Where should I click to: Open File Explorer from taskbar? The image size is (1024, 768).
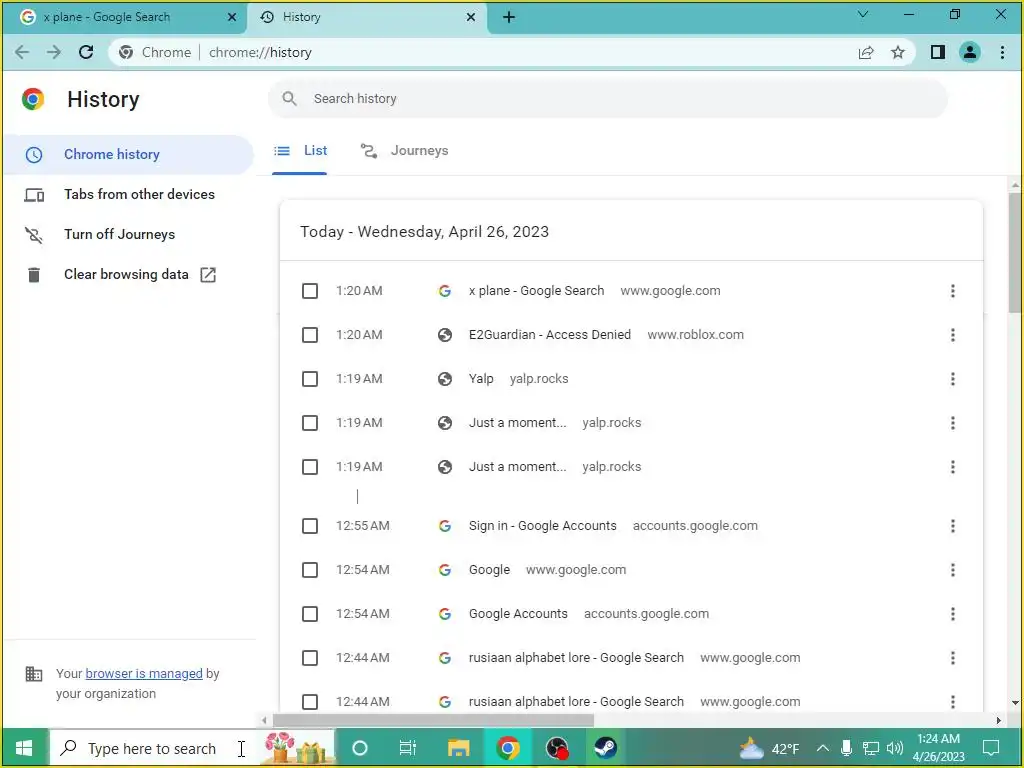click(458, 748)
